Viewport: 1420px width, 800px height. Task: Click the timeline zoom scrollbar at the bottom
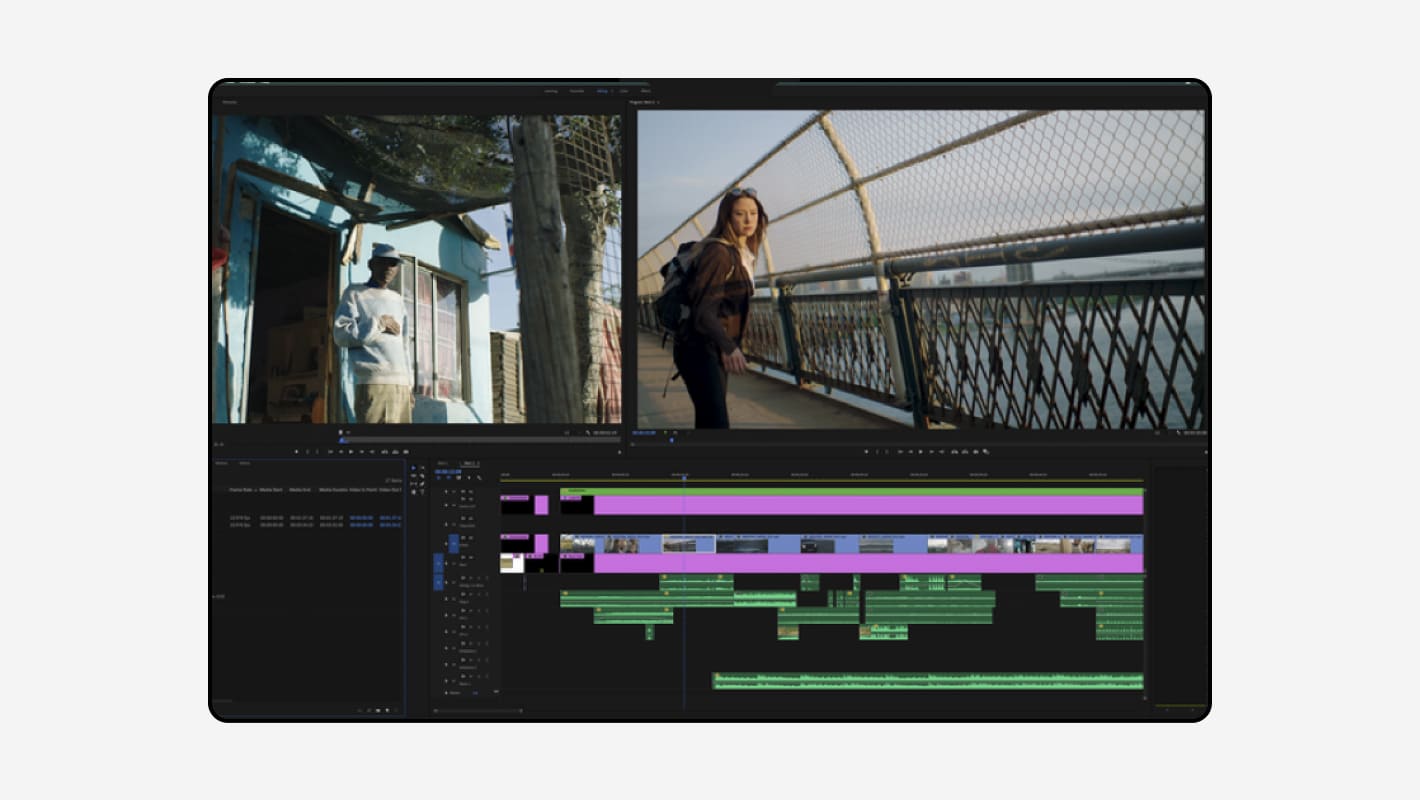coord(478,711)
